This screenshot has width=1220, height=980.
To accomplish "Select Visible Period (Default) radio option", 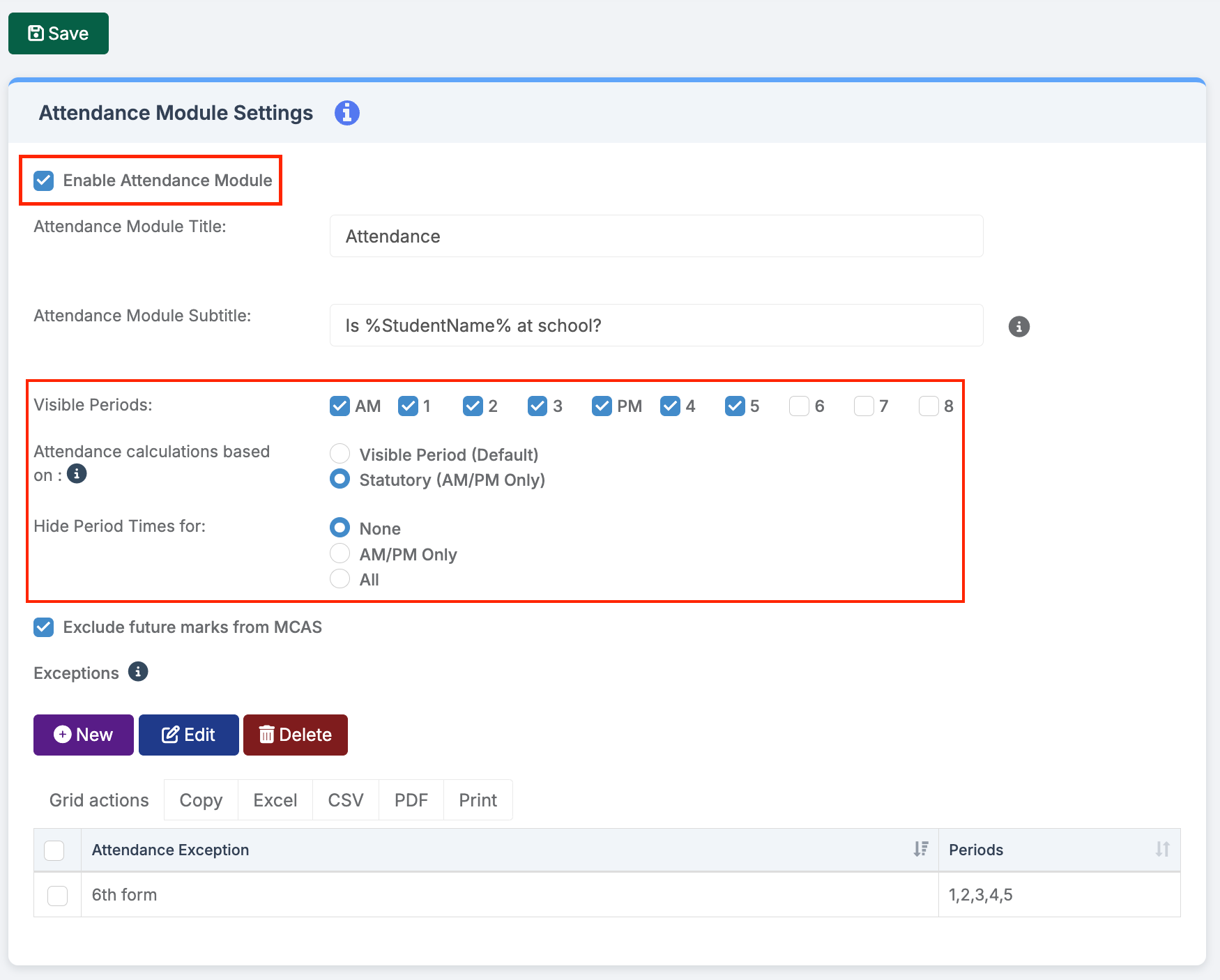I will 340,454.
